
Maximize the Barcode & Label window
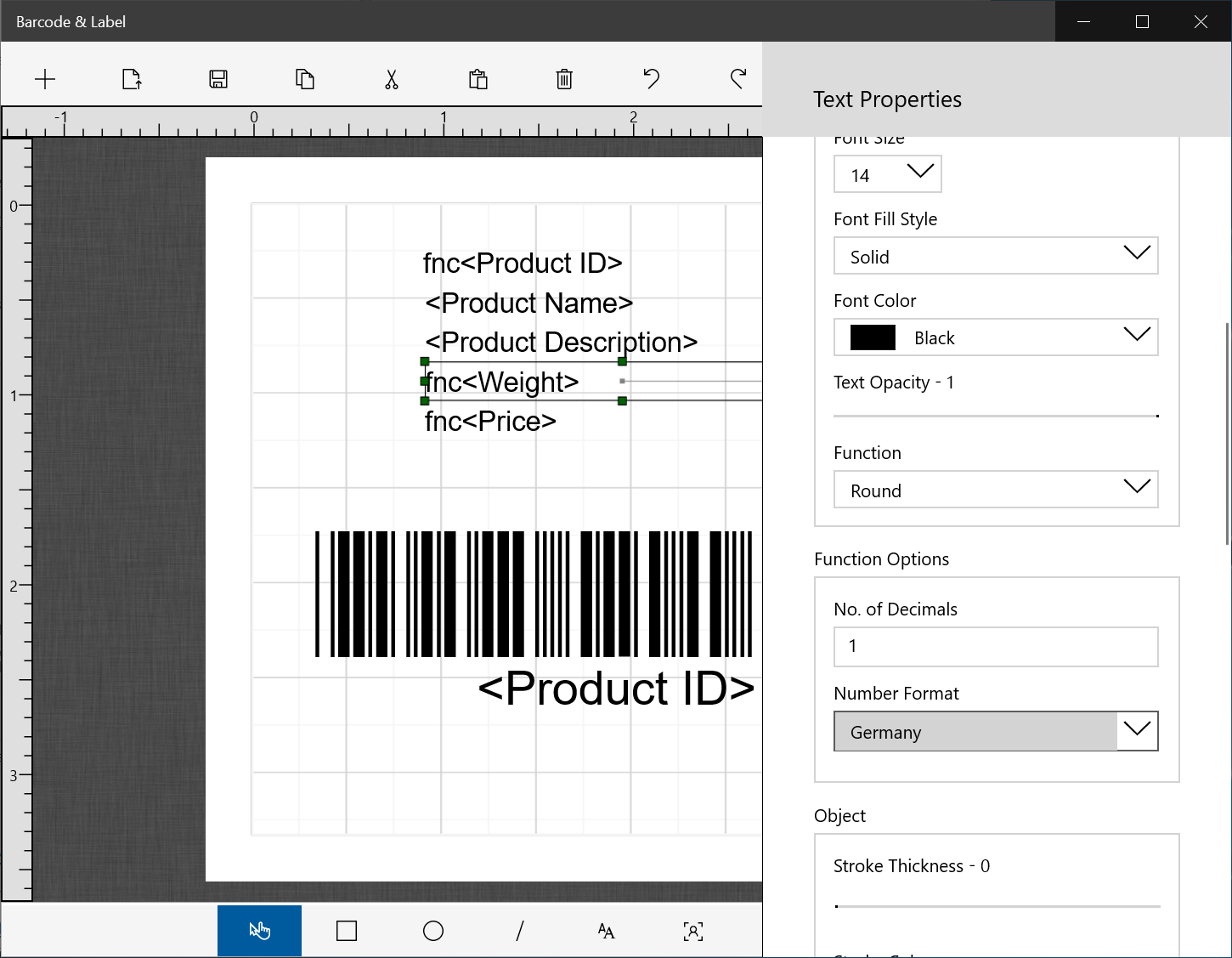tap(1142, 21)
